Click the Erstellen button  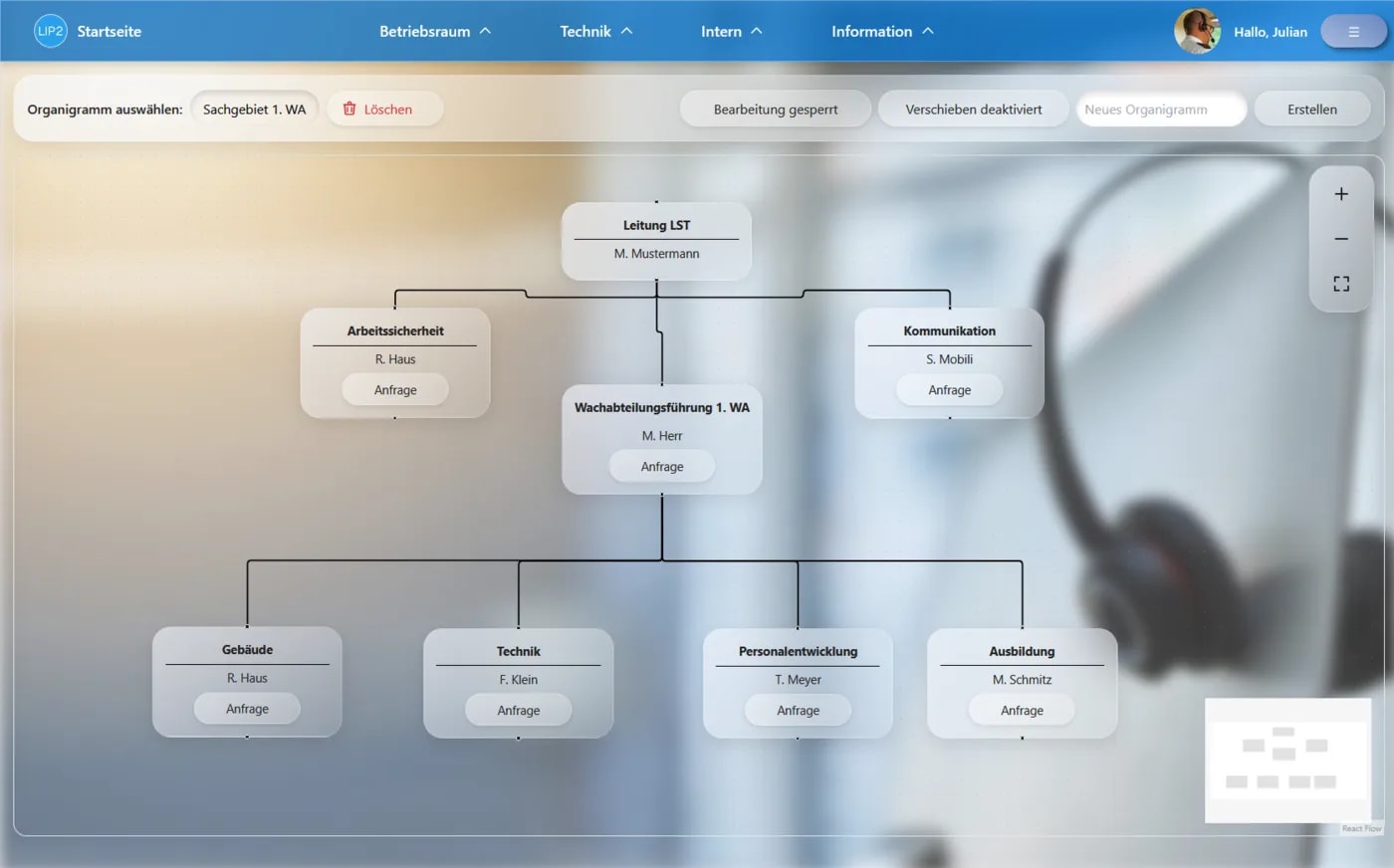point(1311,109)
